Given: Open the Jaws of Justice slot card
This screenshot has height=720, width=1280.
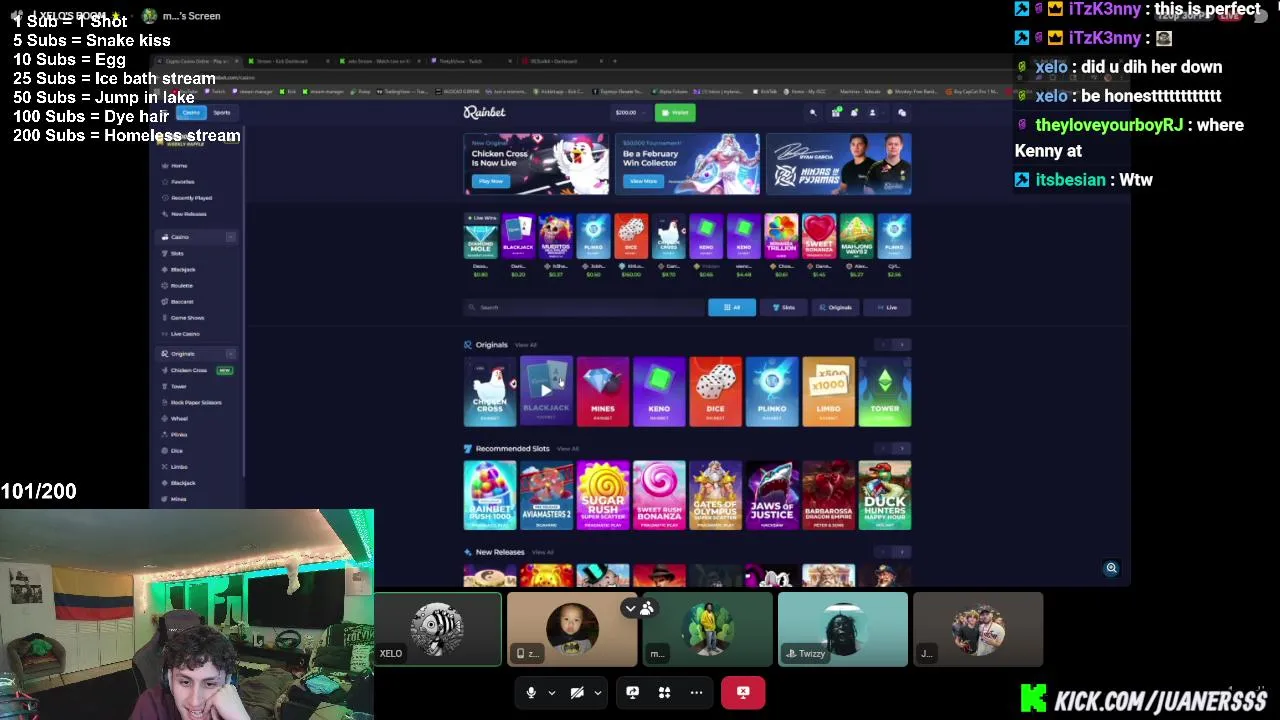Looking at the screenshot, I should pos(772,495).
